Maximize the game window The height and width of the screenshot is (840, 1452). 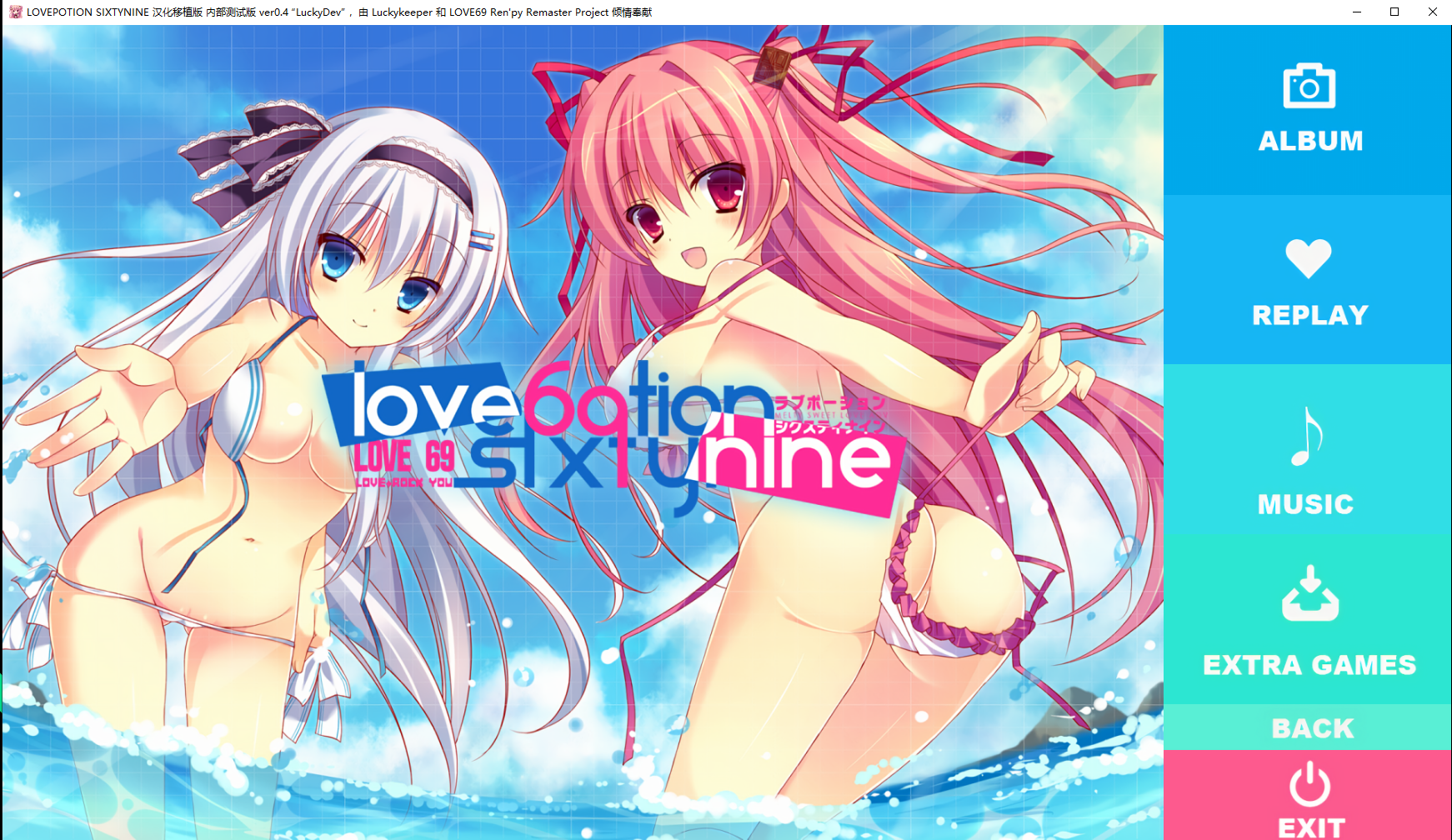point(1394,12)
